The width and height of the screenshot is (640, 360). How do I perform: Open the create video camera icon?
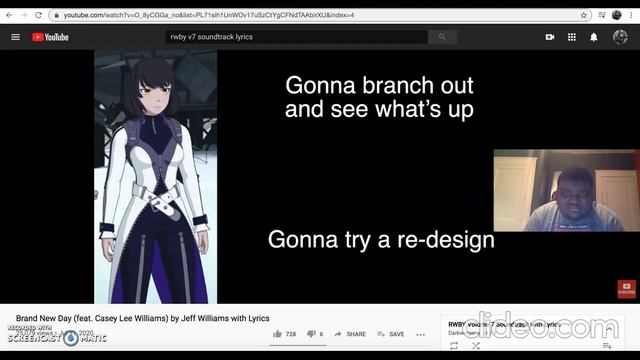click(x=550, y=37)
